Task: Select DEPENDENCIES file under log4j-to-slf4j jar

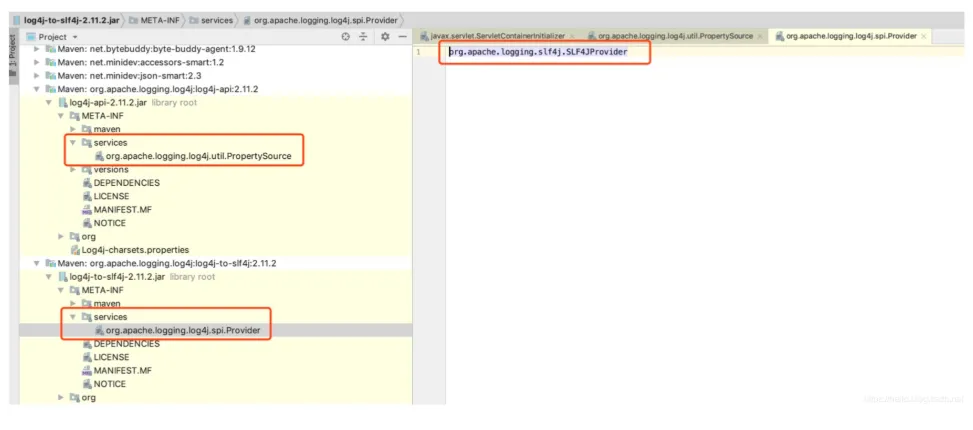Action: tap(215, 344)
